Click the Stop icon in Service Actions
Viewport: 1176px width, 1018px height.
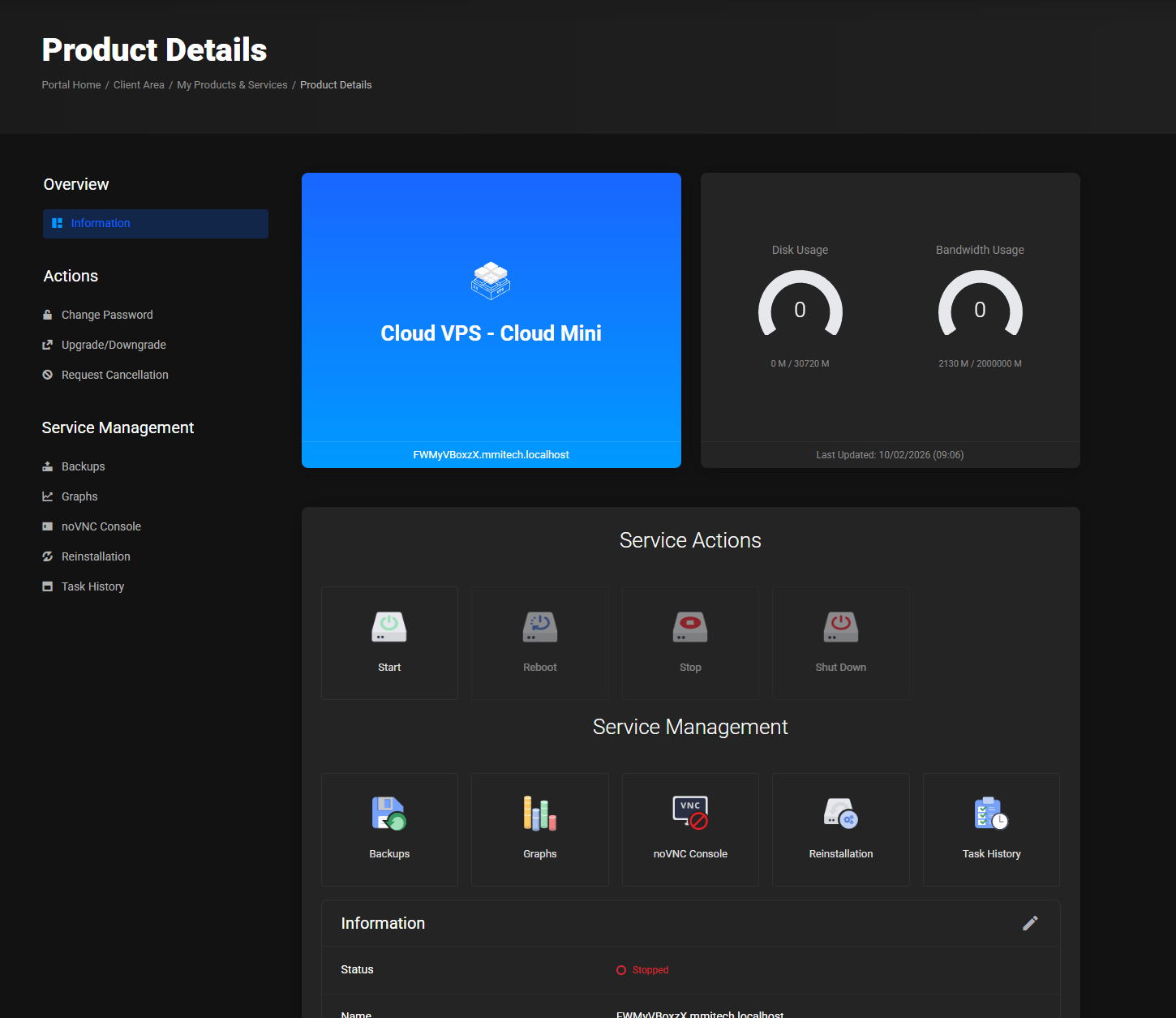689,627
